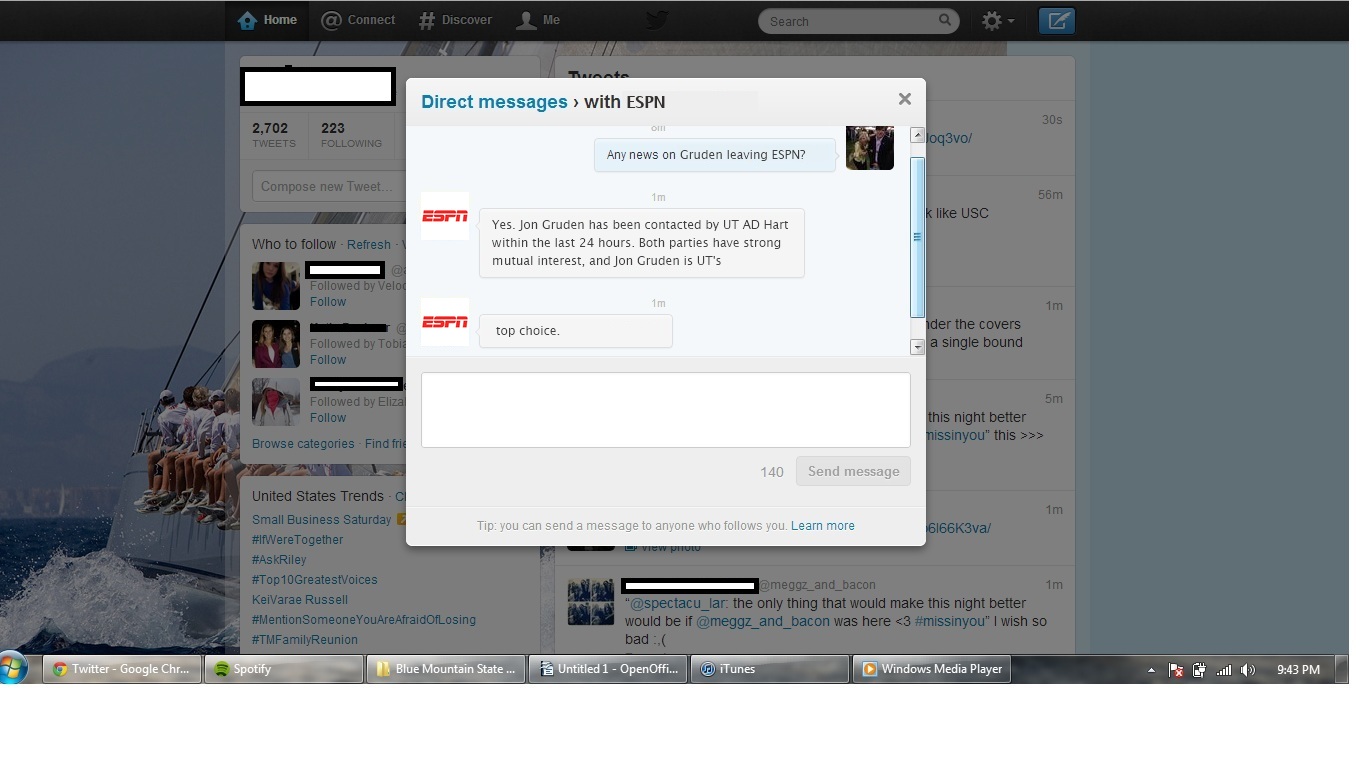Screen dimensions: 1366x768
Task: Switch to iTunes in taskbar
Action: [x=770, y=669]
